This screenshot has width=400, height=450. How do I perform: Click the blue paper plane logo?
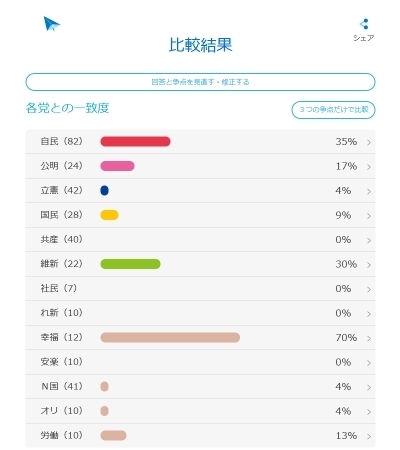pyautogui.click(x=51, y=24)
